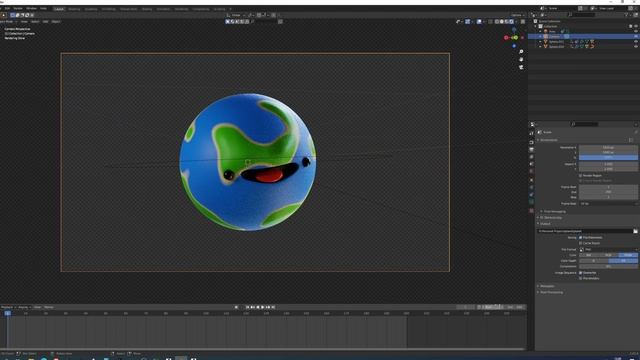This screenshot has width=640, height=360.
Task: Click the timeline playhead at frame 1
Action: tap(7, 313)
